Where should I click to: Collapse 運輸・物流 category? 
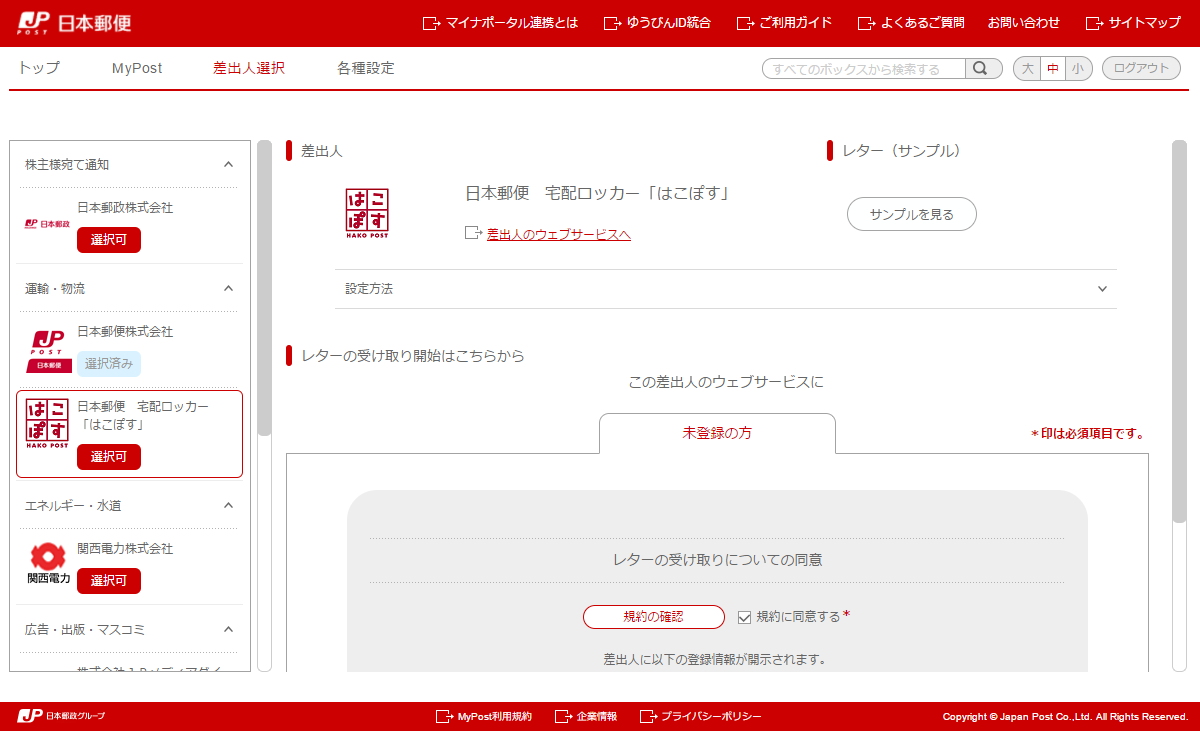(228, 288)
